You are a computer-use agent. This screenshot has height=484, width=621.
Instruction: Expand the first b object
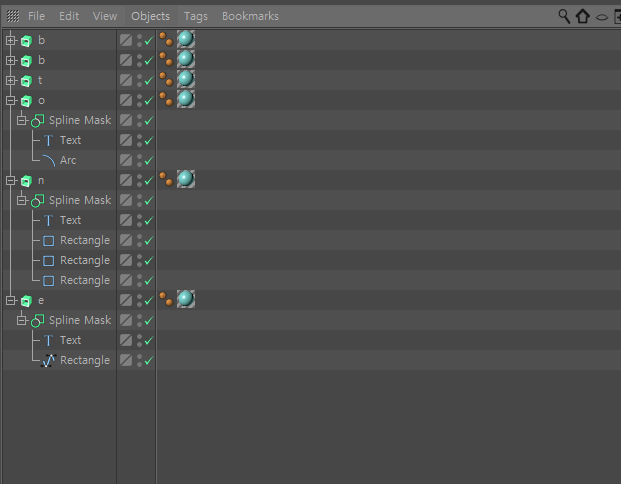click(11, 40)
